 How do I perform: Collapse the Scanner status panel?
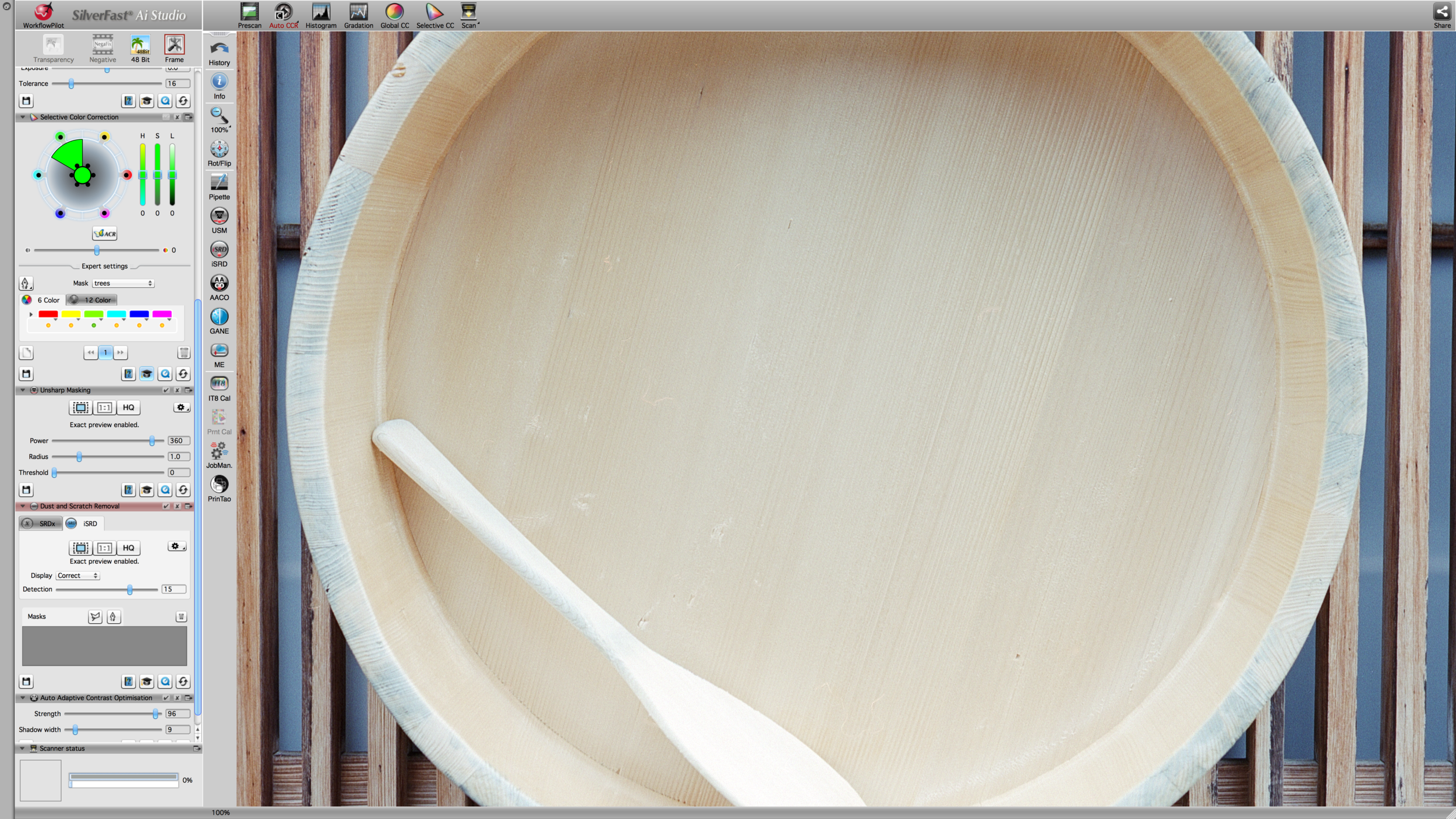tap(23, 749)
